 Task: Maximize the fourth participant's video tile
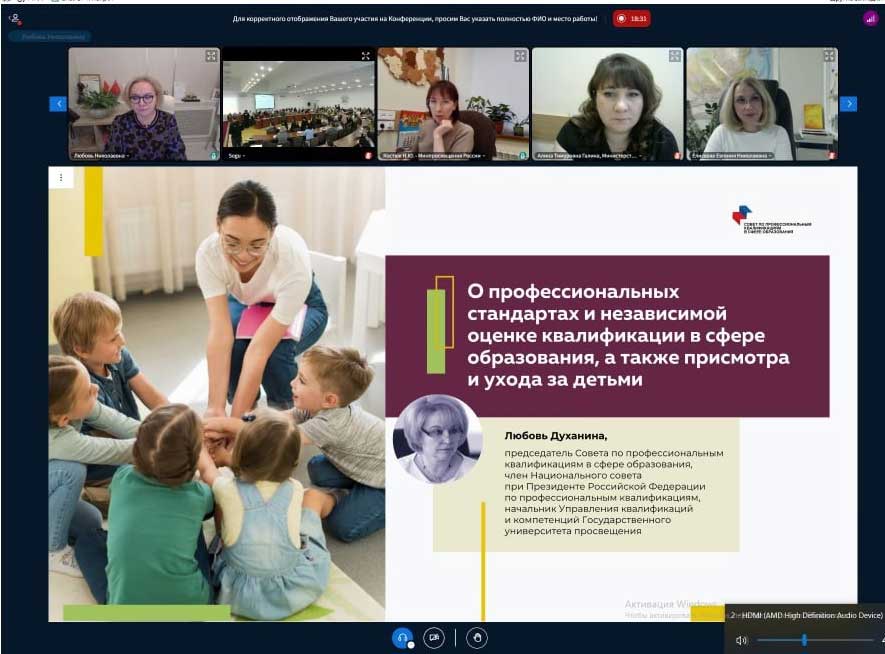click(674, 56)
